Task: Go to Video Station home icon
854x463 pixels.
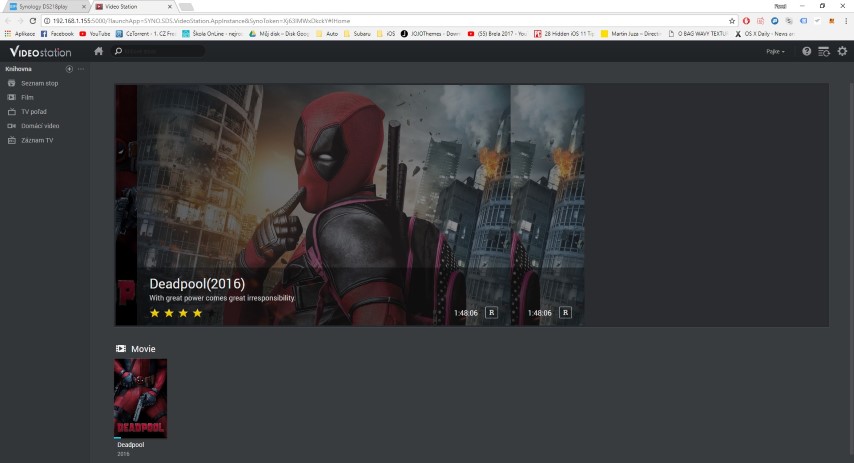Action: pos(99,51)
